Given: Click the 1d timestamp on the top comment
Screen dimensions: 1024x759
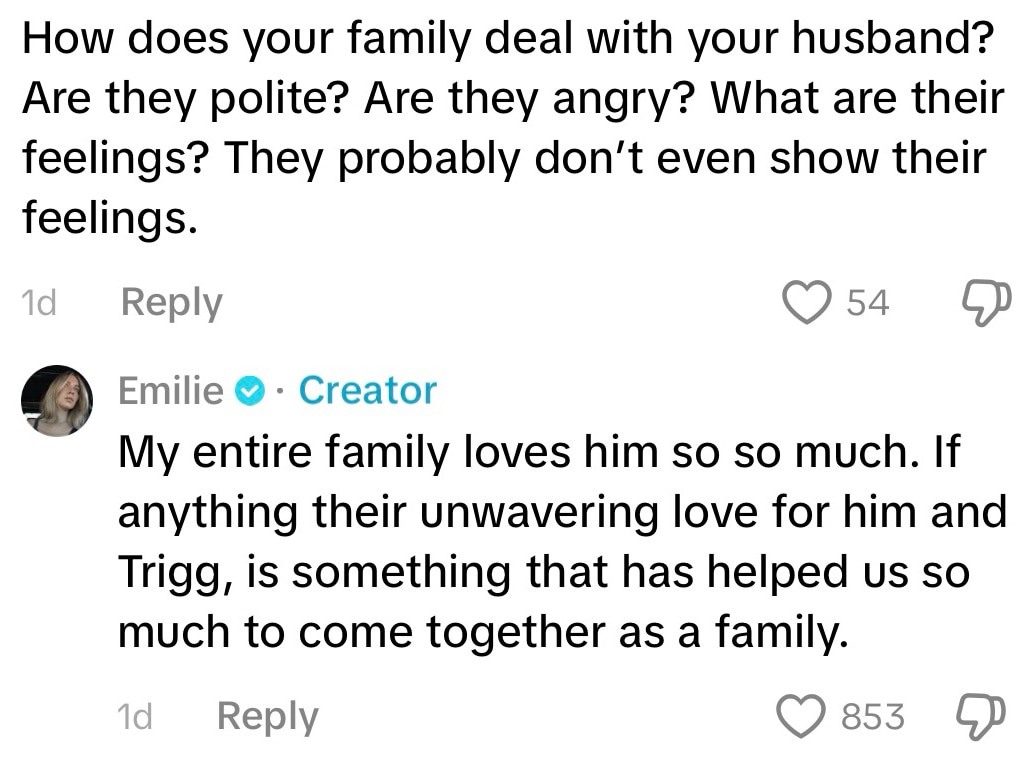Looking at the screenshot, I should pos(37,301).
